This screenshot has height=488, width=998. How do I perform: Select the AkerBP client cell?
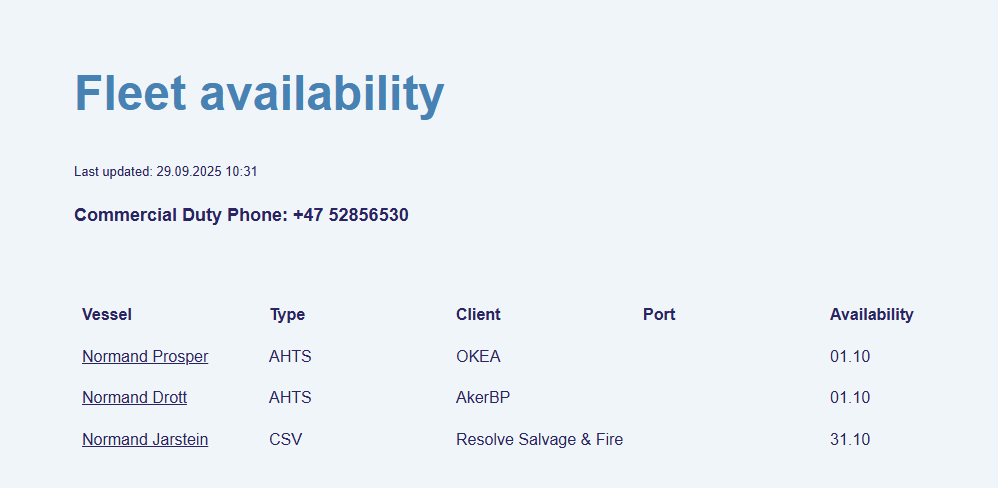click(x=483, y=397)
